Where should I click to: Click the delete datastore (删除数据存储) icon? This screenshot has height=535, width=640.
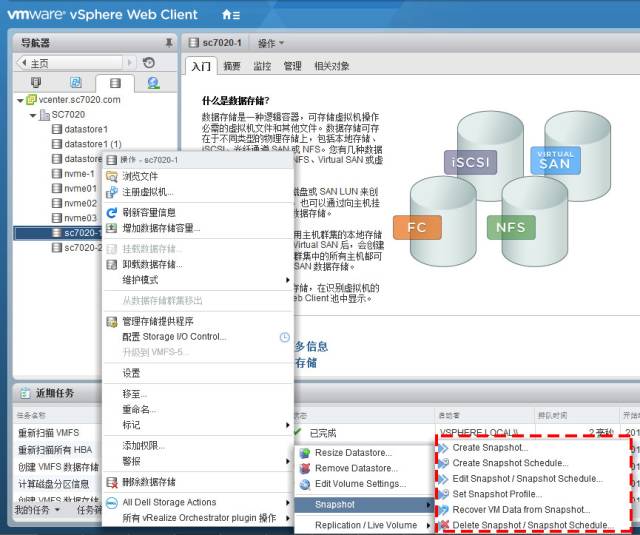[111, 482]
